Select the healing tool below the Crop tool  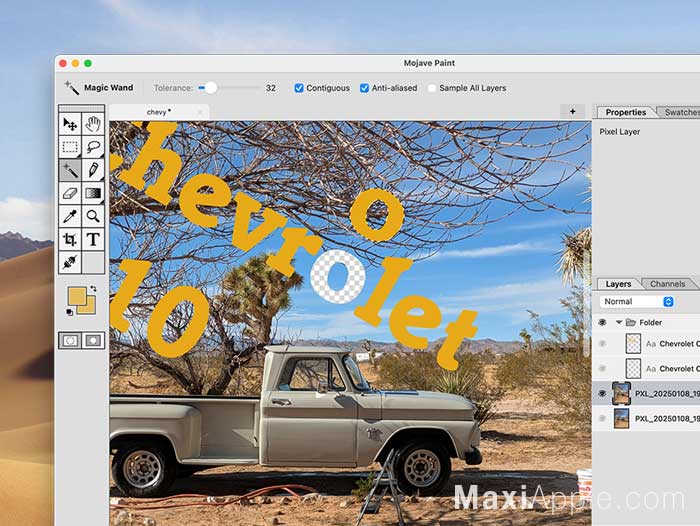pos(70,263)
